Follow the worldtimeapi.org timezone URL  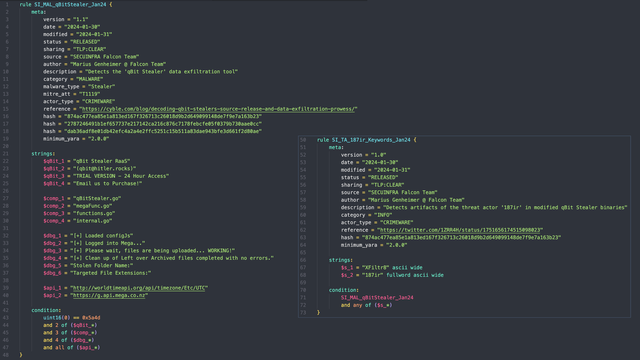[x=139, y=288]
